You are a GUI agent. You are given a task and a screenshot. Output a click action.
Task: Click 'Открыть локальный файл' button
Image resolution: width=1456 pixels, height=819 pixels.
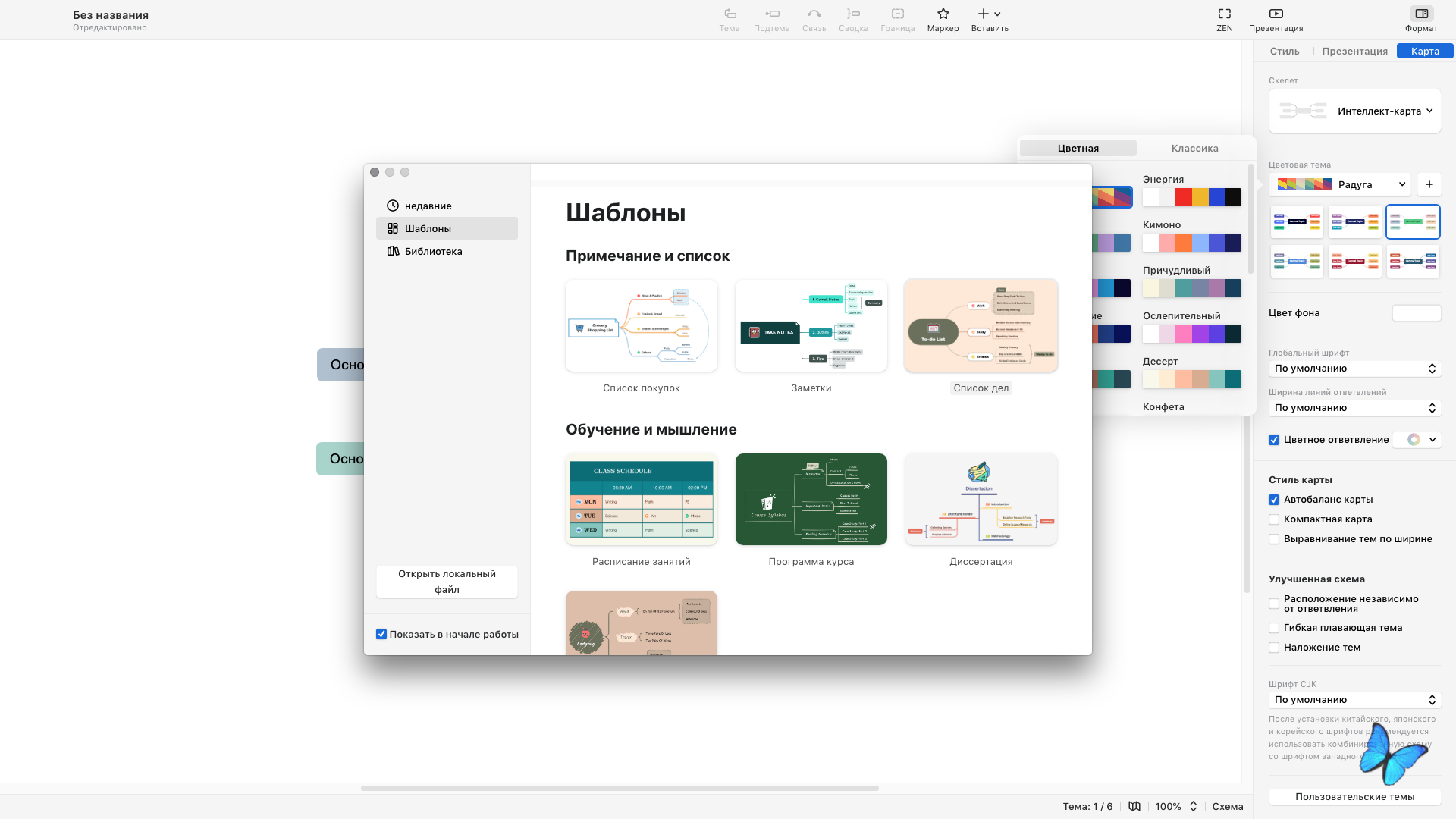click(x=447, y=582)
